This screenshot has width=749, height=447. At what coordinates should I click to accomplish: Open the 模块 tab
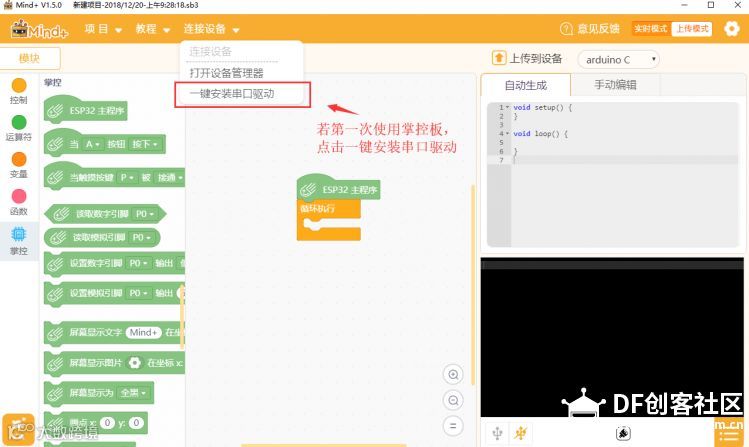[30, 58]
